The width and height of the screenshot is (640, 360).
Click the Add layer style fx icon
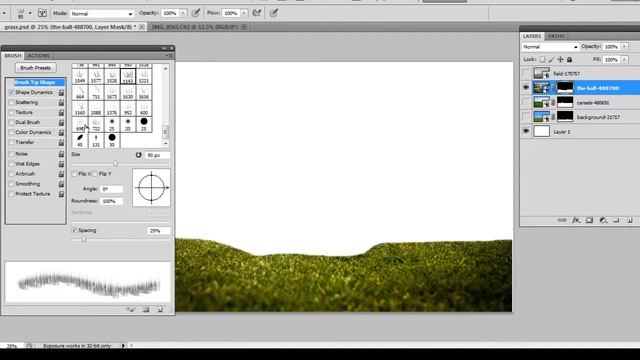tap(576, 220)
